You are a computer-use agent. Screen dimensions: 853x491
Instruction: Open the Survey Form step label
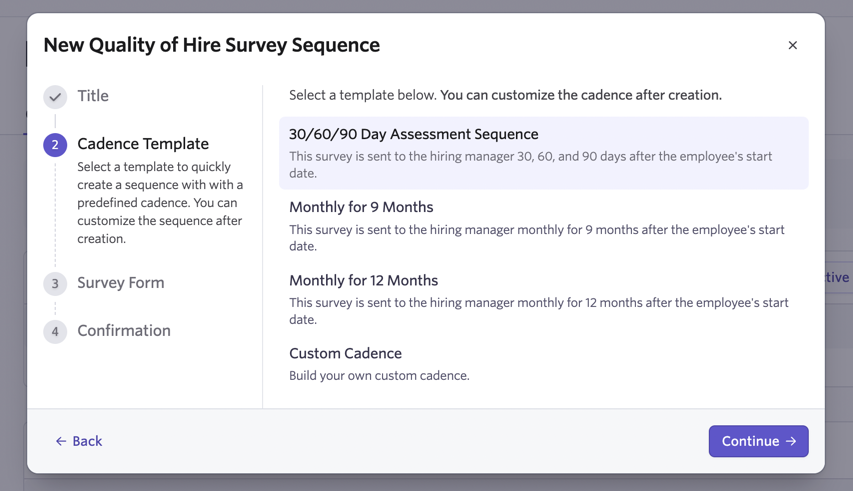point(121,283)
